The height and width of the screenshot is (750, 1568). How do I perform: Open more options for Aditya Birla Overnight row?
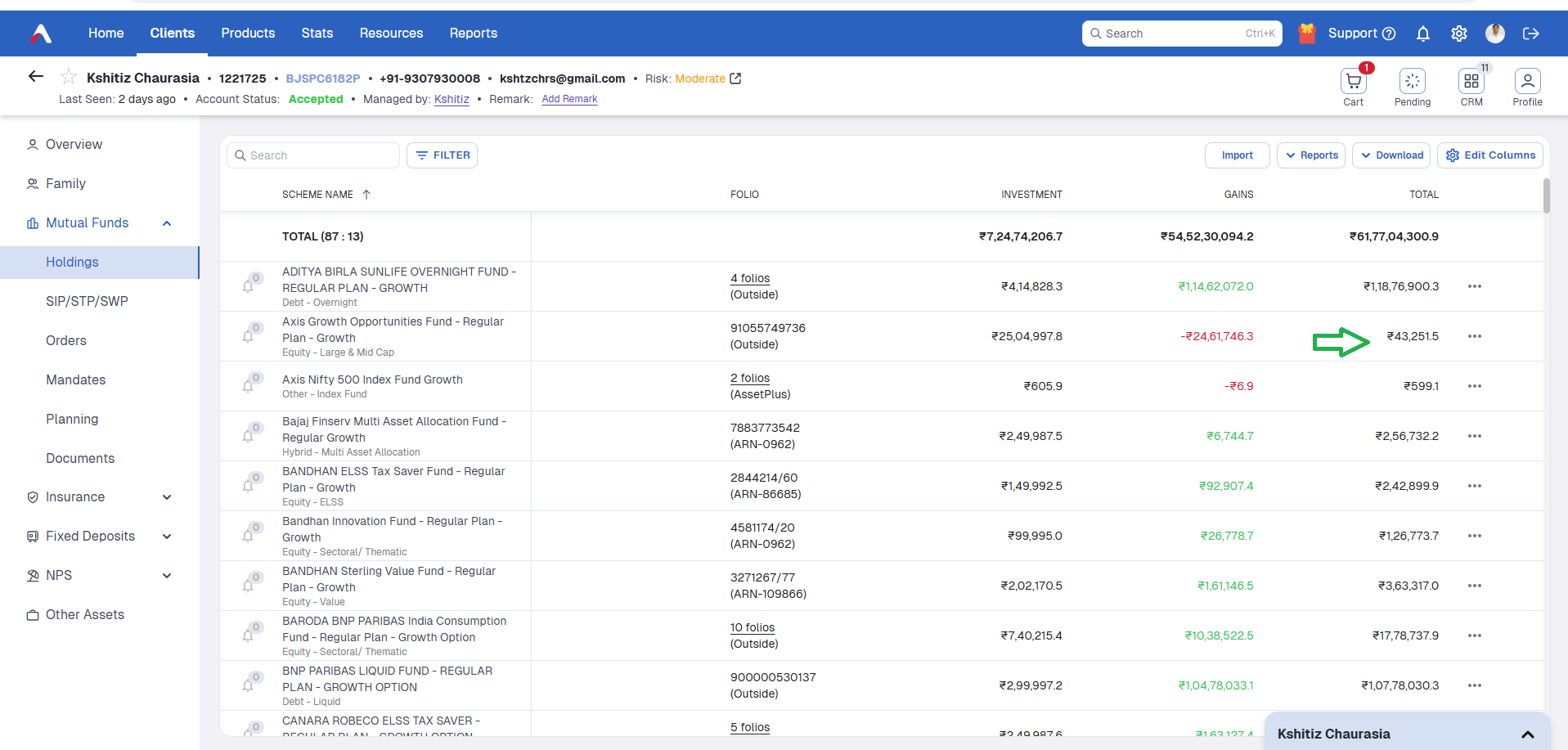pyautogui.click(x=1475, y=286)
